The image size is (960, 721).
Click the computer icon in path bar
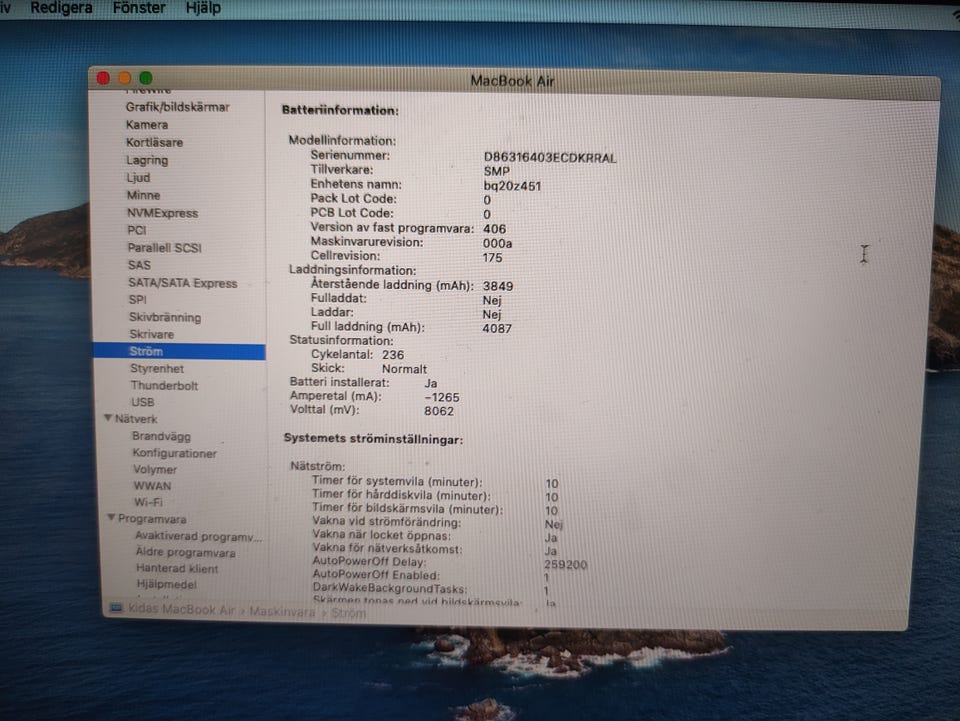pos(116,608)
